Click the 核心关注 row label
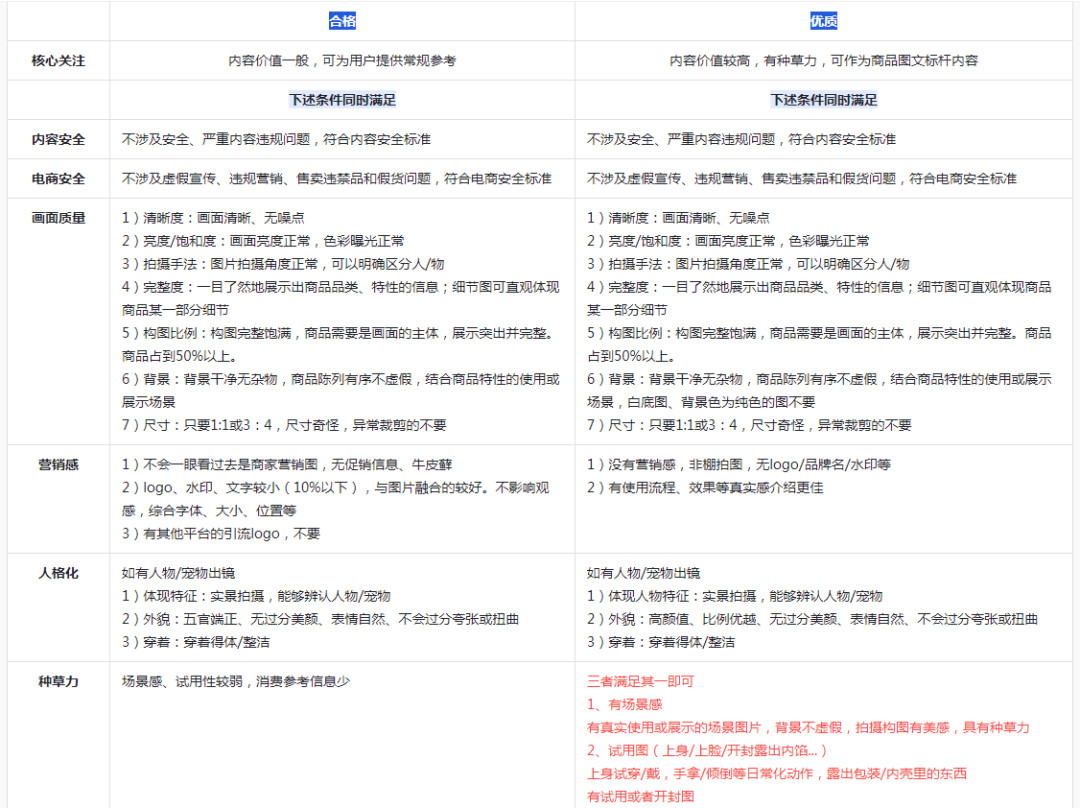Image resolution: width=1080 pixels, height=808 pixels. point(55,59)
